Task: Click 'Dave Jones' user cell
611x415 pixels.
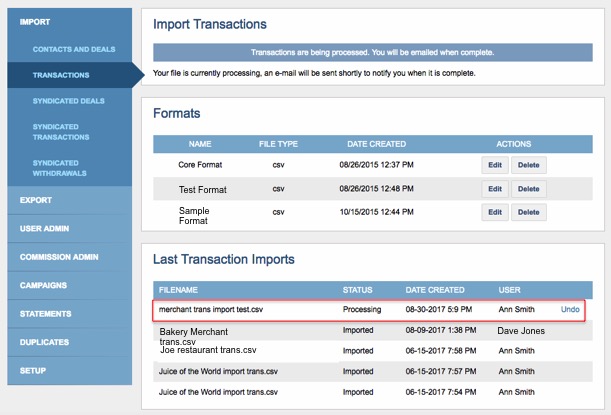Action: 521,331
